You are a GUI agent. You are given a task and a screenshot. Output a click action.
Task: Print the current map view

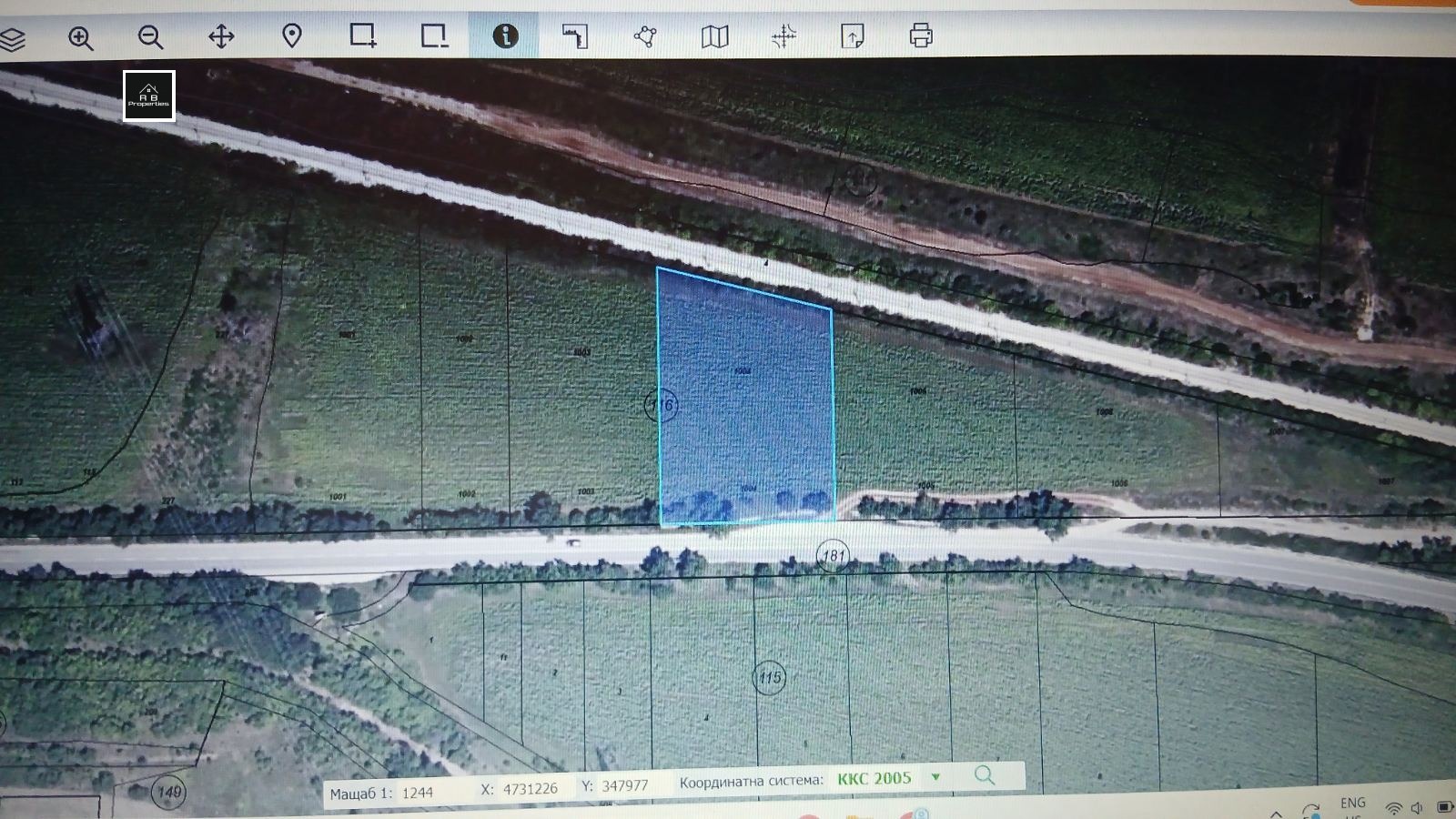point(921,35)
